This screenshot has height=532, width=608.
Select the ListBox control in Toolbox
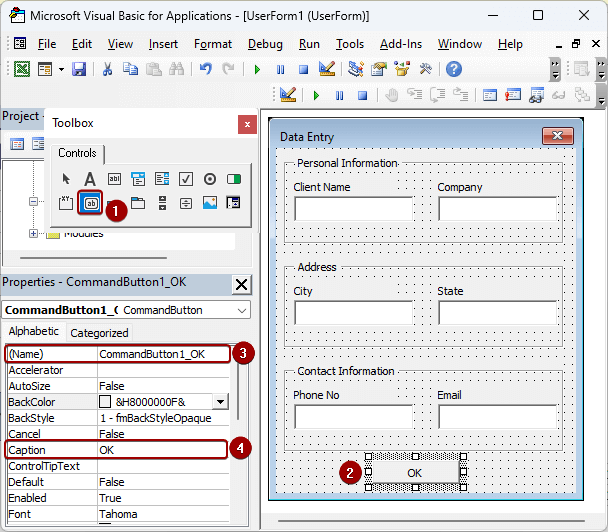[x=162, y=179]
